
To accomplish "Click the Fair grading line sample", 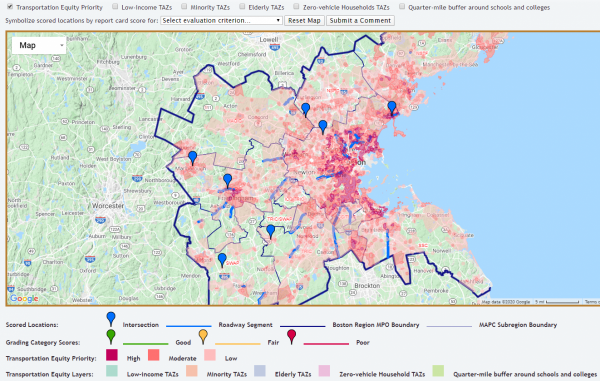I will click(x=238, y=344).
